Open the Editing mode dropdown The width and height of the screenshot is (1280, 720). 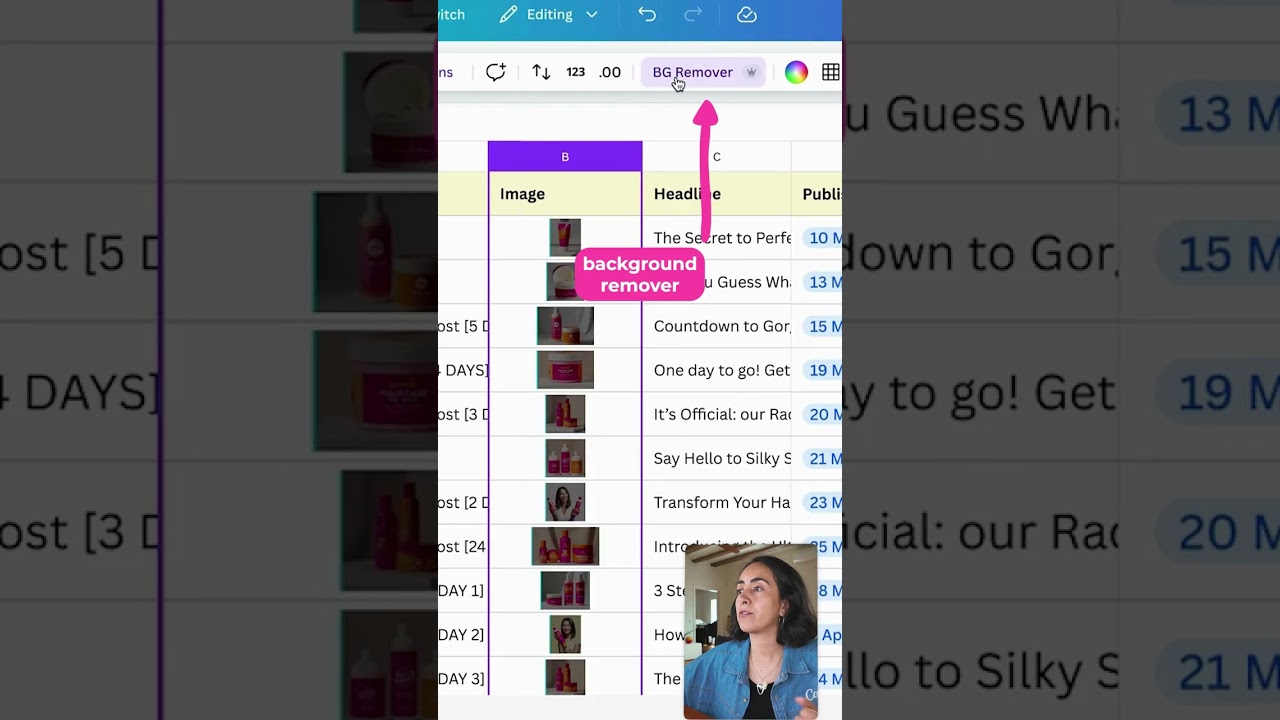(x=549, y=15)
